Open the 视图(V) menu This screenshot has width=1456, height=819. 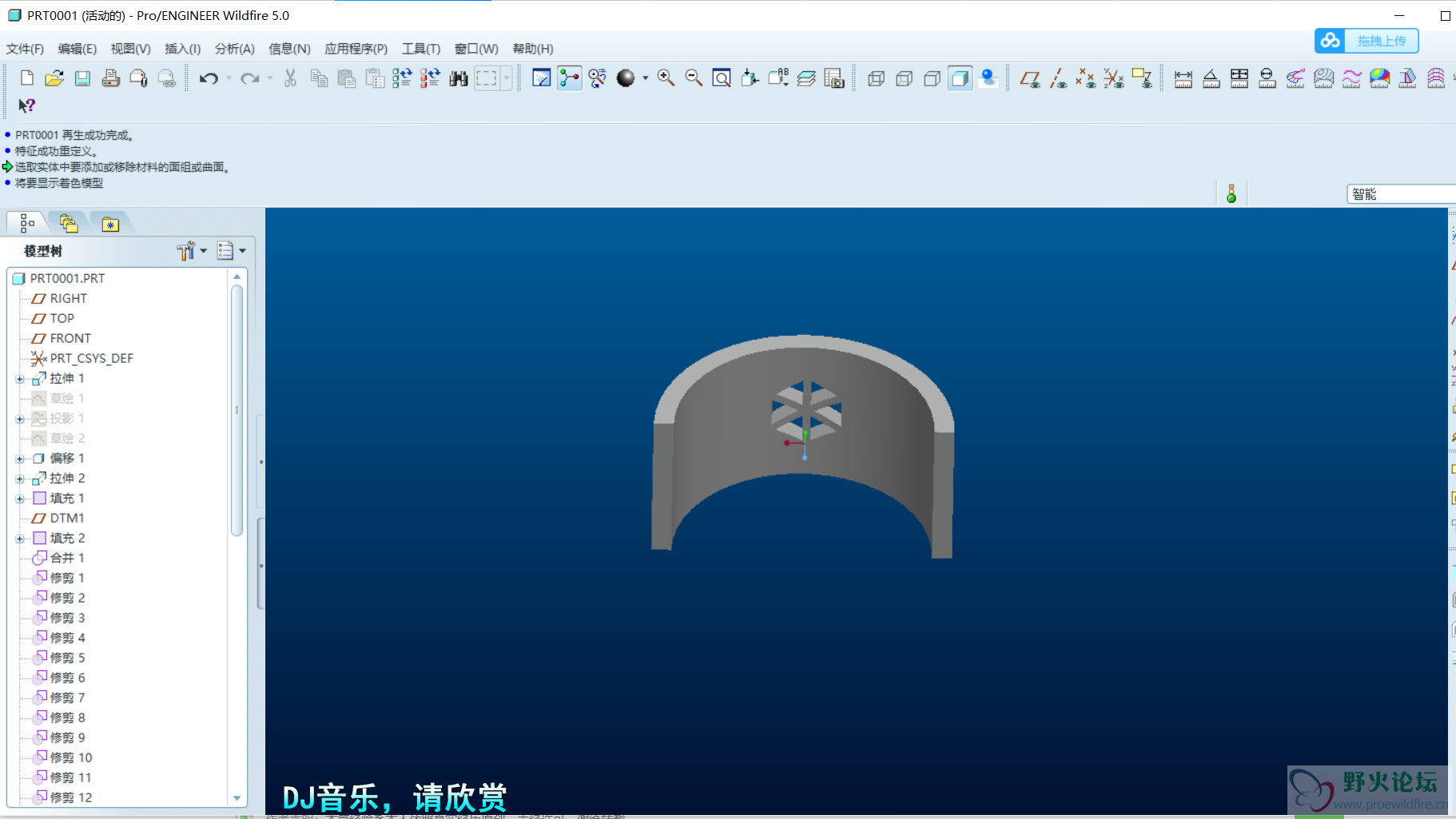point(130,49)
